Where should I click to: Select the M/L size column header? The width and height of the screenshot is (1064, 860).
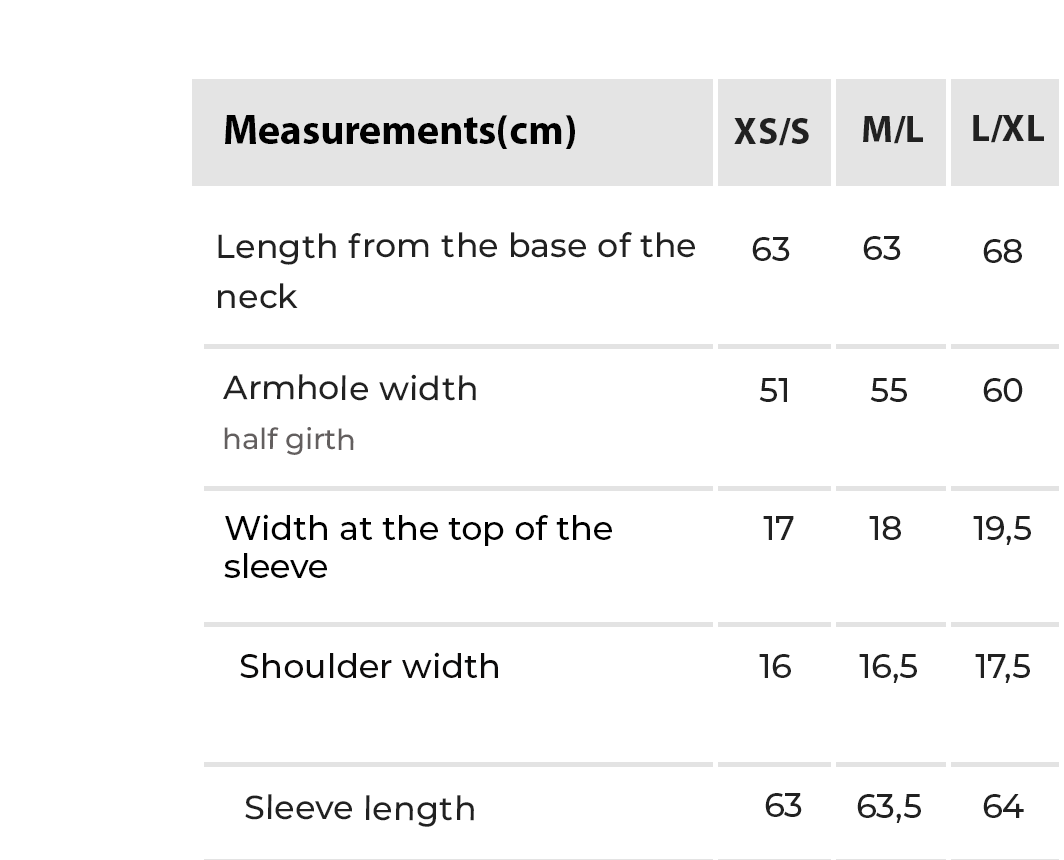pos(892,130)
